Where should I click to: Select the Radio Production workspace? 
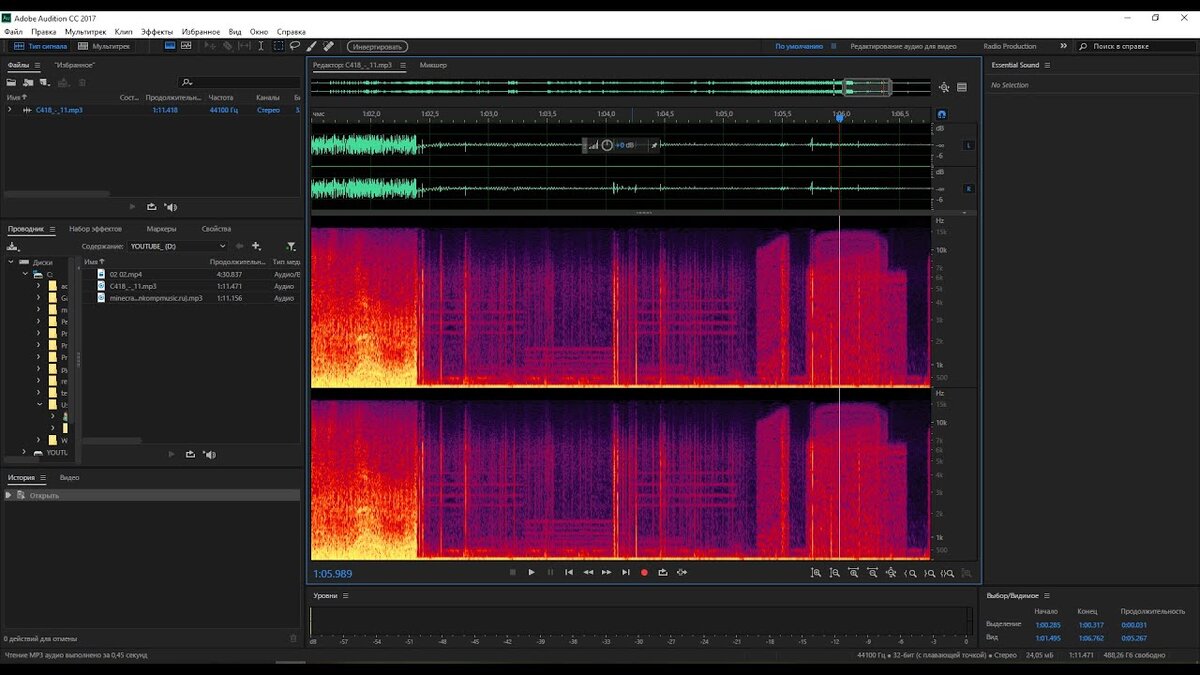click(x=1009, y=46)
